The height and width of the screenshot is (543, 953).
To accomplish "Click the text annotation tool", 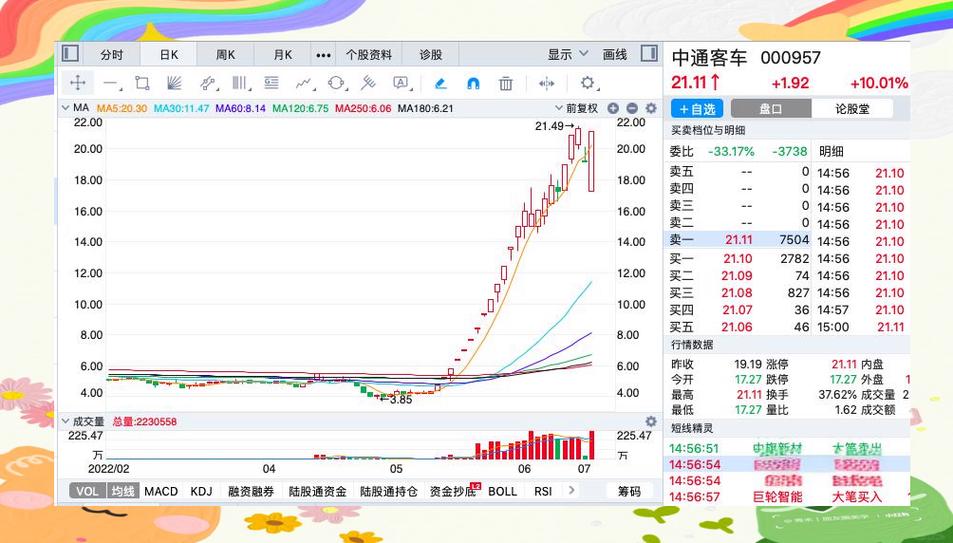I will pyautogui.click(x=400, y=84).
